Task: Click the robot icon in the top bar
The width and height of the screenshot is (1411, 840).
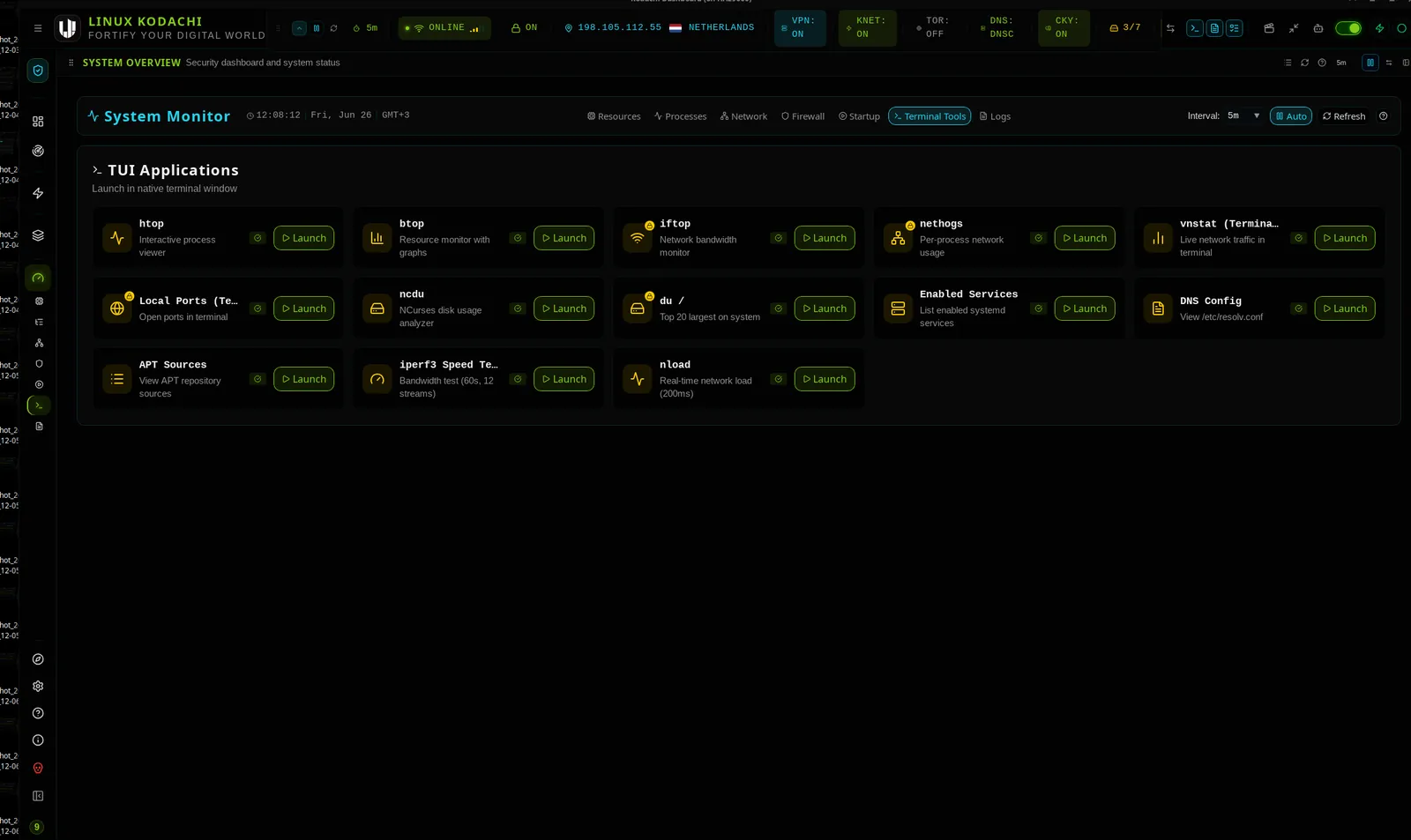Action: pos(1318,28)
